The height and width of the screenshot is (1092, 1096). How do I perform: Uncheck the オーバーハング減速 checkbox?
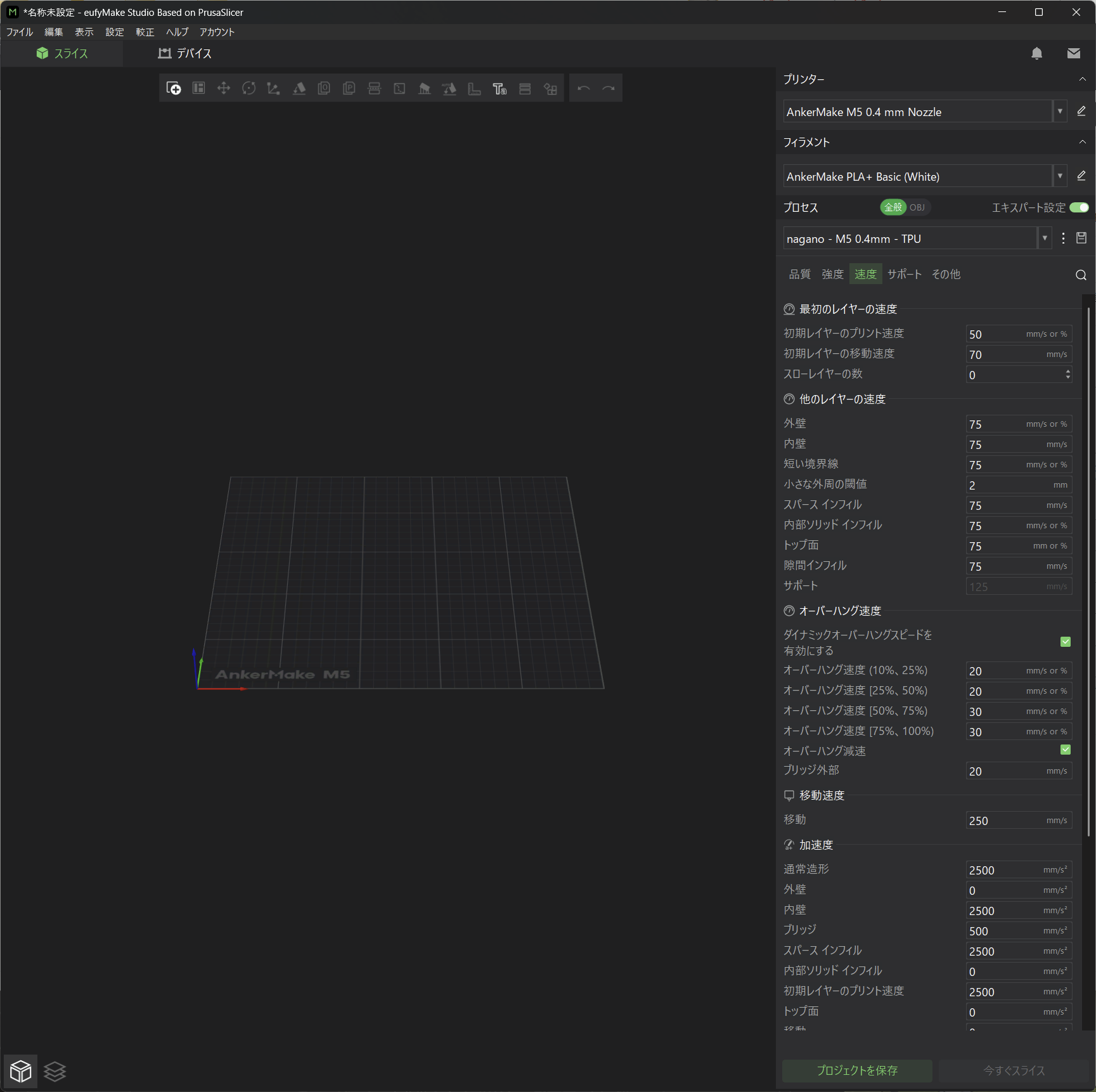click(x=1066, y=750)
